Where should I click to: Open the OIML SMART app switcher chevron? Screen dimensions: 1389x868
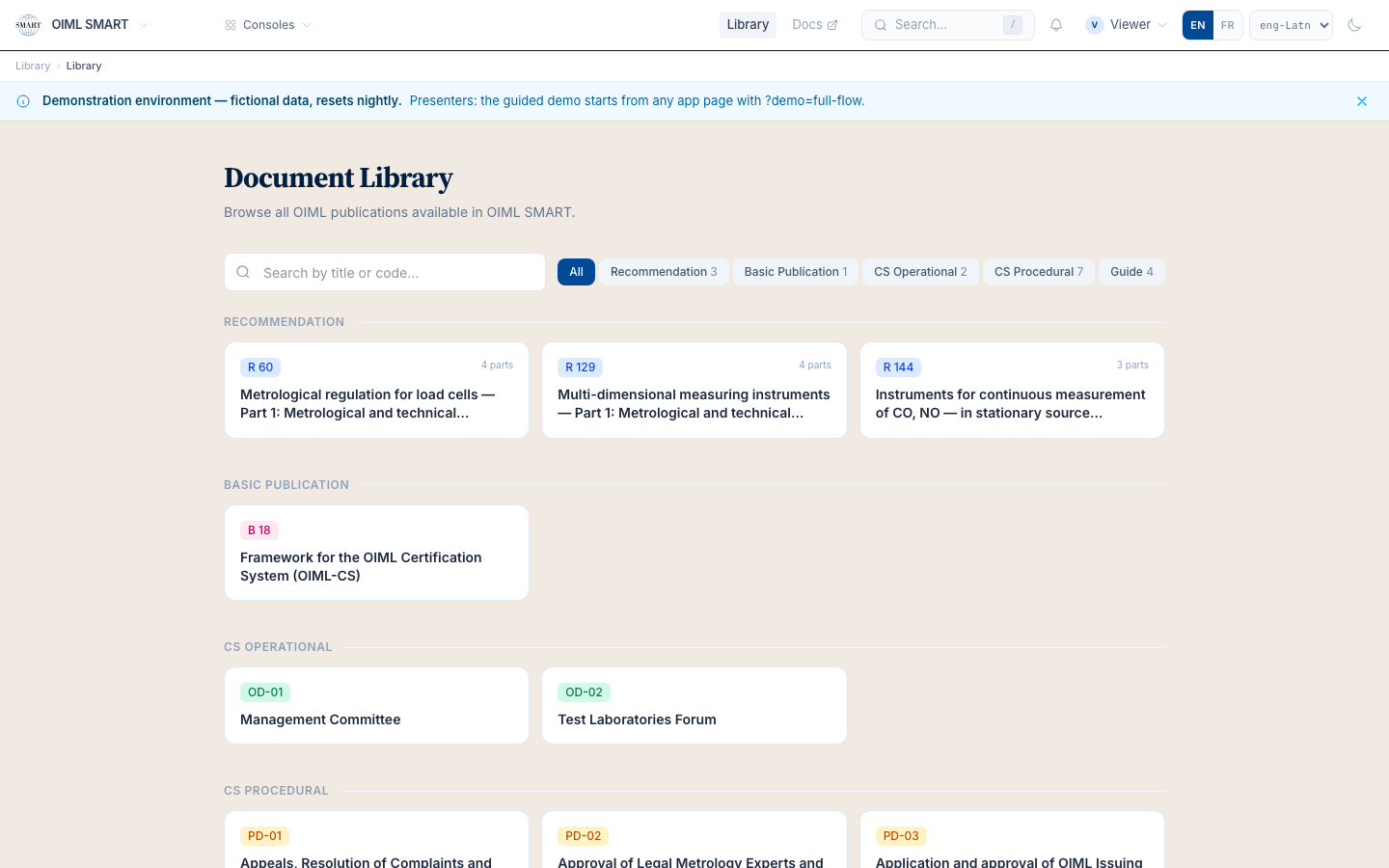pos(144,25)
